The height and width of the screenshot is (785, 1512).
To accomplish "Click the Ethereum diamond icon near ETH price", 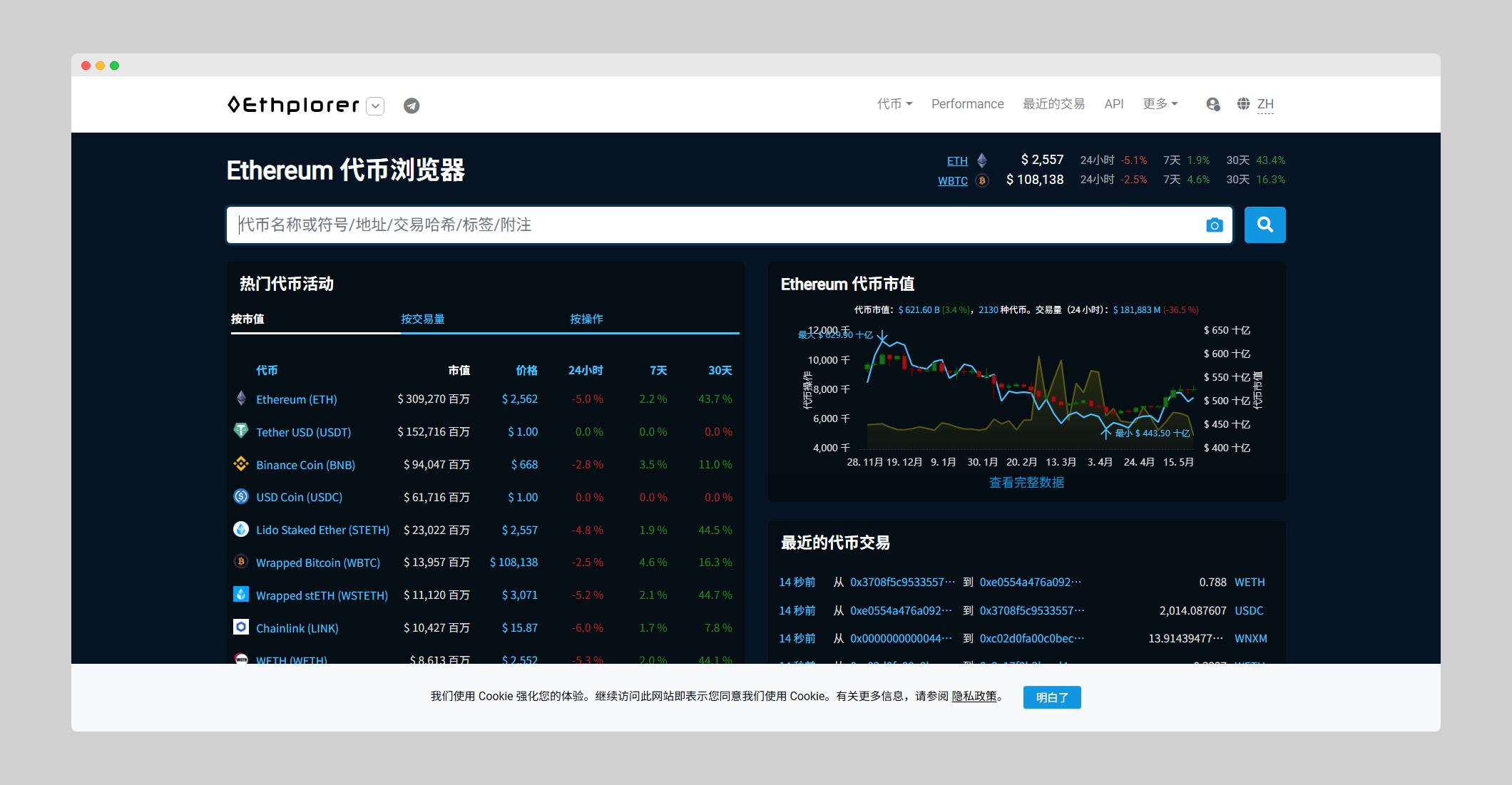I will coord(982,160).
